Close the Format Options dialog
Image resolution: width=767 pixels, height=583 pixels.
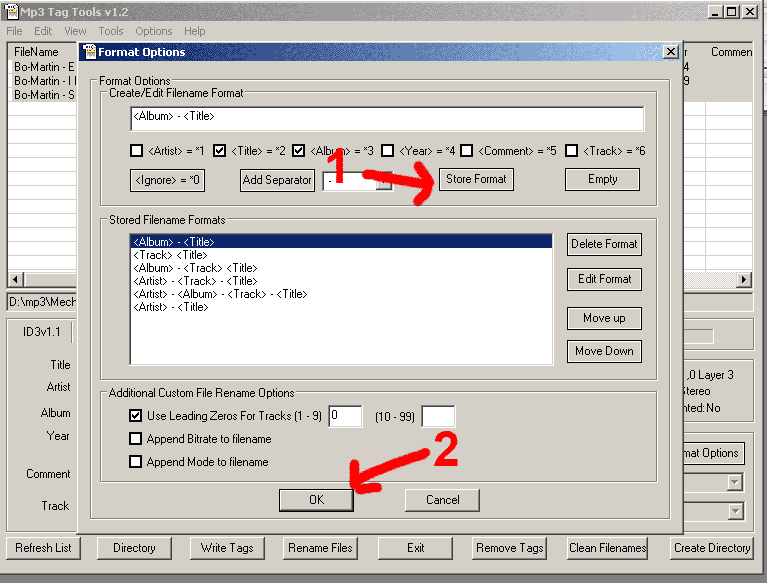tap(671, 51)
